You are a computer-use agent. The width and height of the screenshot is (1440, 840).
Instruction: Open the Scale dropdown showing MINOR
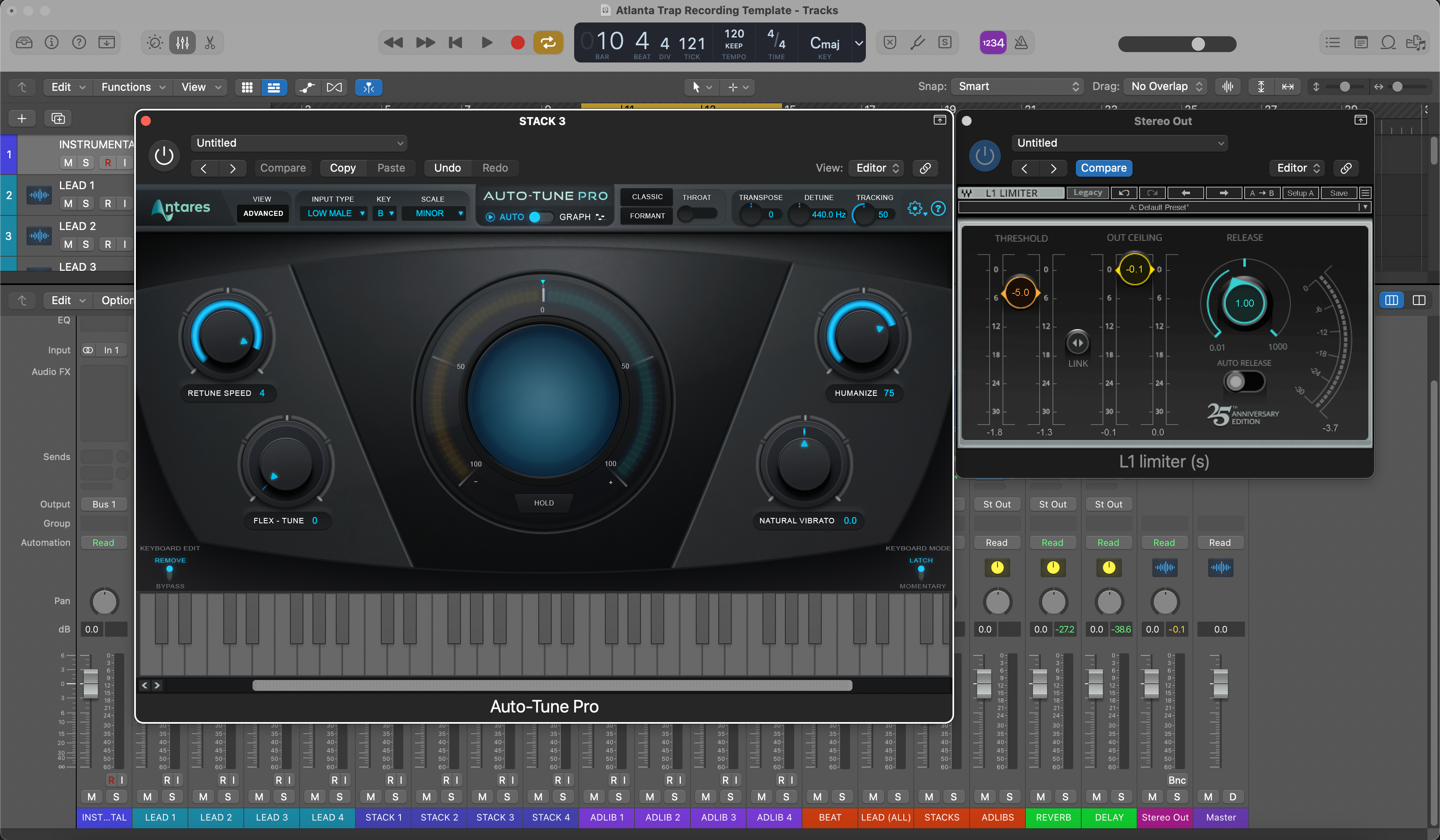(434, 213)
